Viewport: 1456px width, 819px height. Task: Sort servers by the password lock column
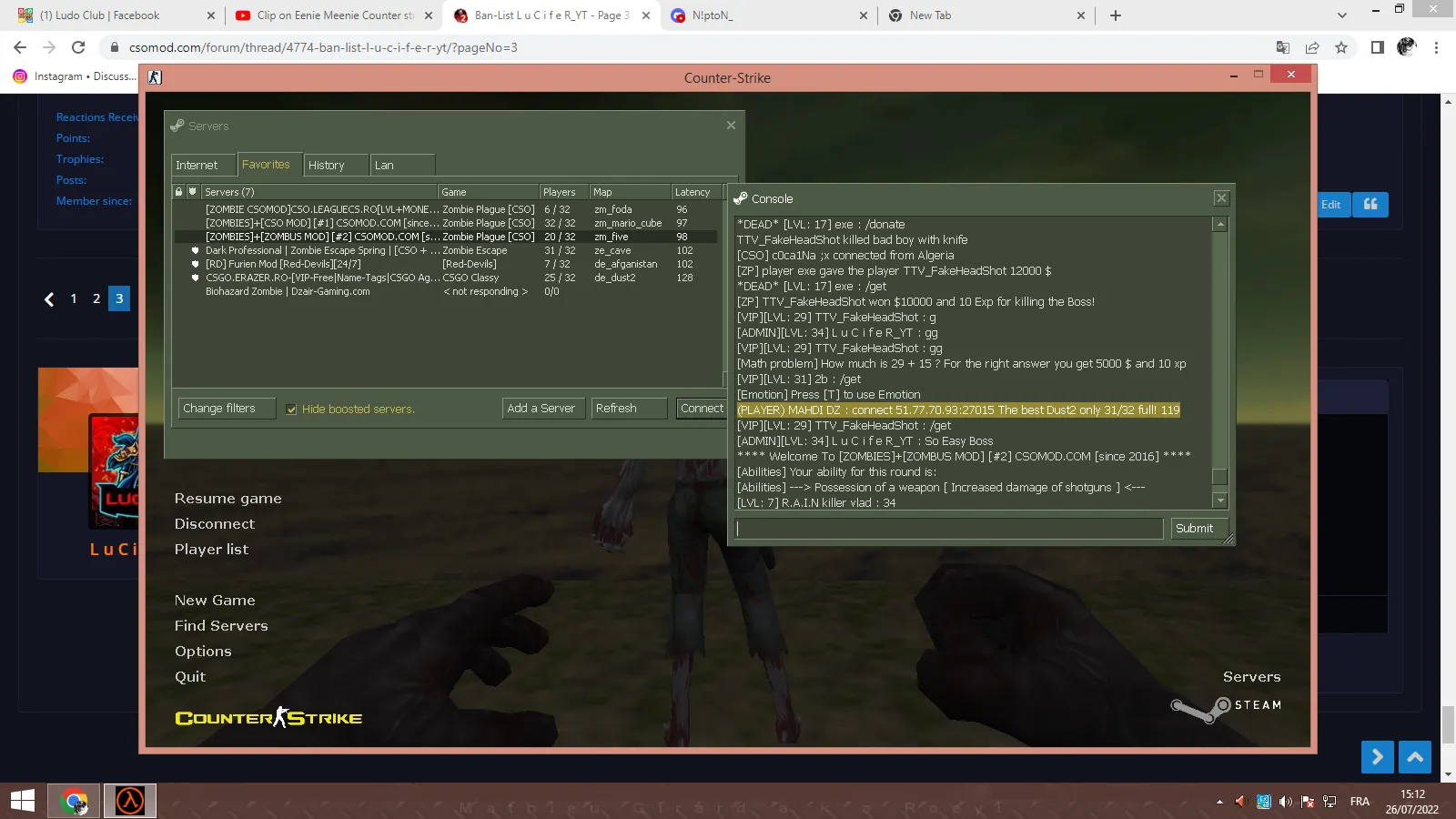(179, 192)
